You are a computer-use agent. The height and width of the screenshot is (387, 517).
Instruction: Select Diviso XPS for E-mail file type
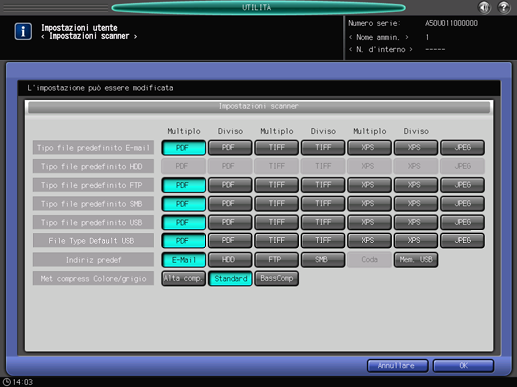[416, 148]
